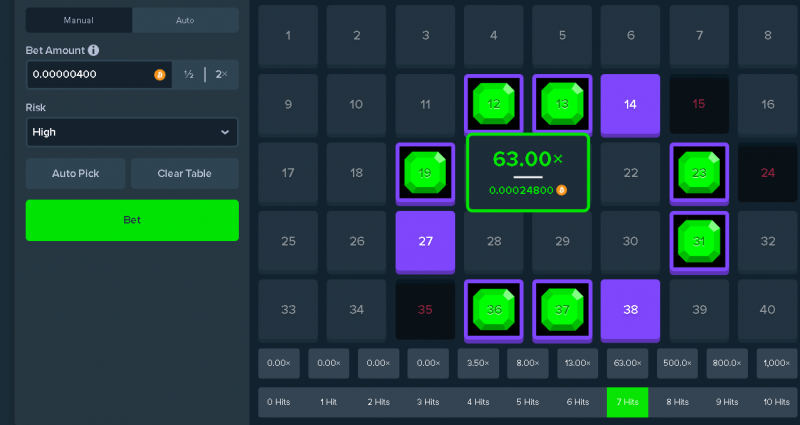
Task: Switch to the Auto tab
Action: (185, 20)
